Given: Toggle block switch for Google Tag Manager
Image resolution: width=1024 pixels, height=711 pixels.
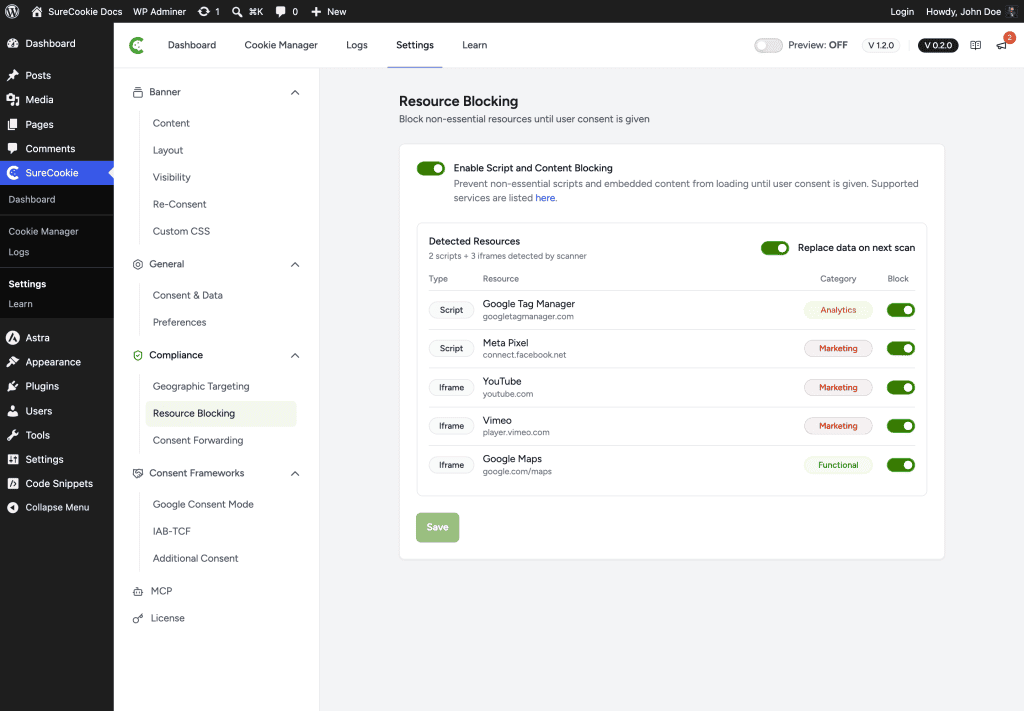Looking at the screenshot, I should pyautogui.click(x=901, y=310).
